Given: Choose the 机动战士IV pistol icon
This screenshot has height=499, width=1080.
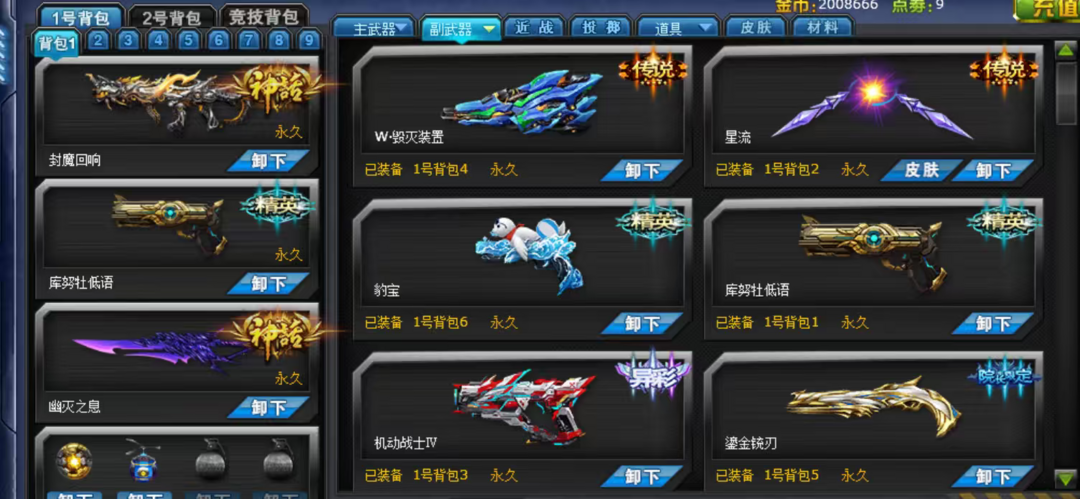Looking at the screenshot, I should 523,405.
